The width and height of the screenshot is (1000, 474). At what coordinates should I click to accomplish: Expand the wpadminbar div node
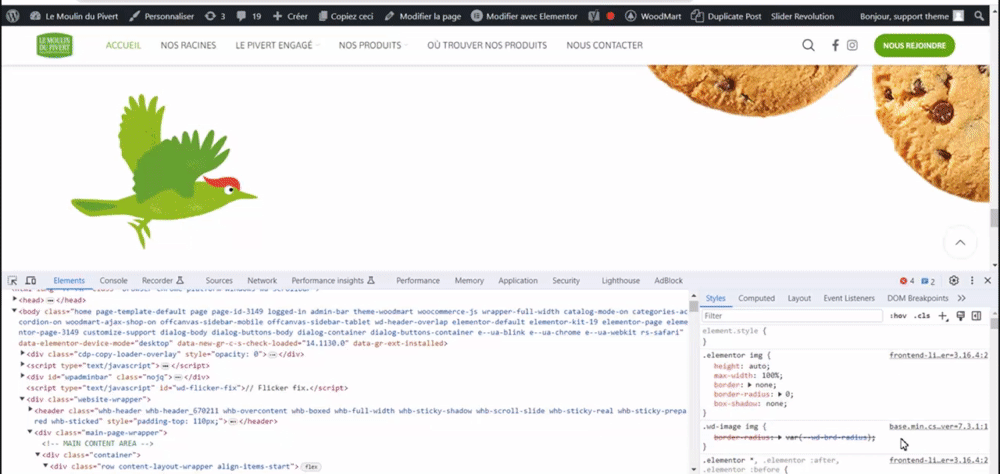(x=23, y=377)
